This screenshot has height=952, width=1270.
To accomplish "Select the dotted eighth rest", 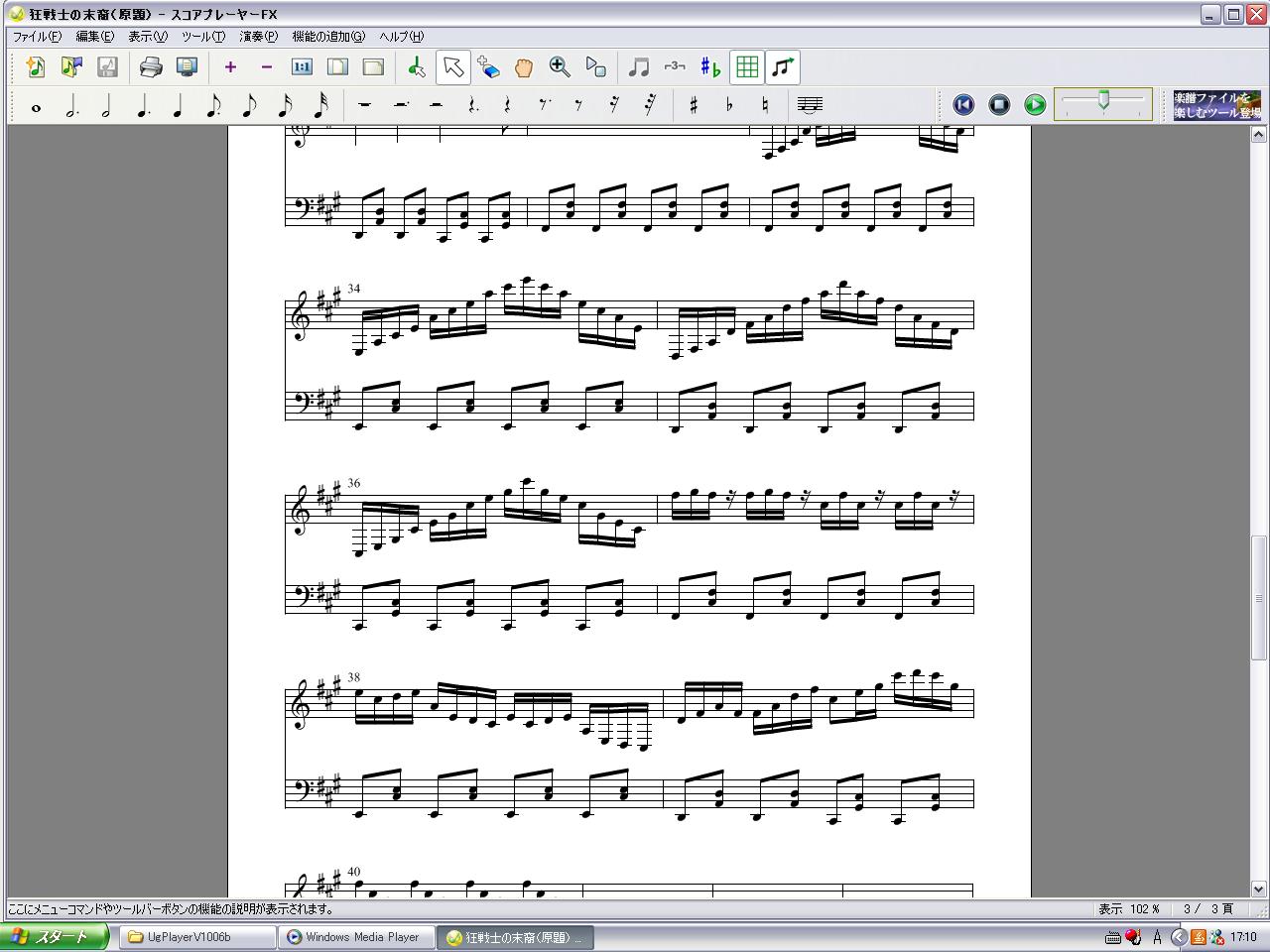I will click(x=544, y=106).
